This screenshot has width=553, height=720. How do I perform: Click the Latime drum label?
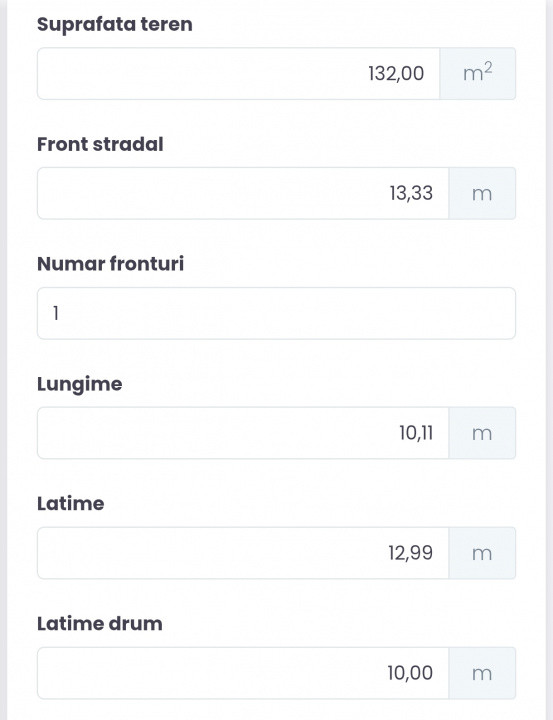[100, 624]
